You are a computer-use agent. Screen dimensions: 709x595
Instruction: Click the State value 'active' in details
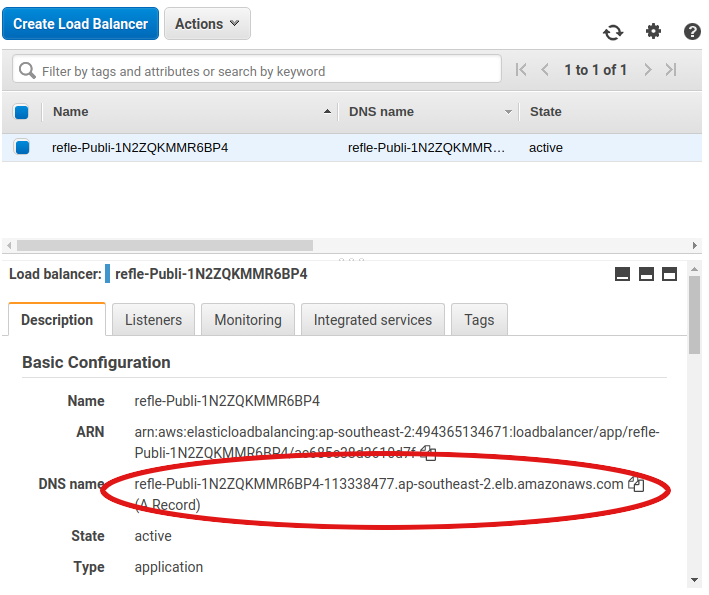(153, 536)
